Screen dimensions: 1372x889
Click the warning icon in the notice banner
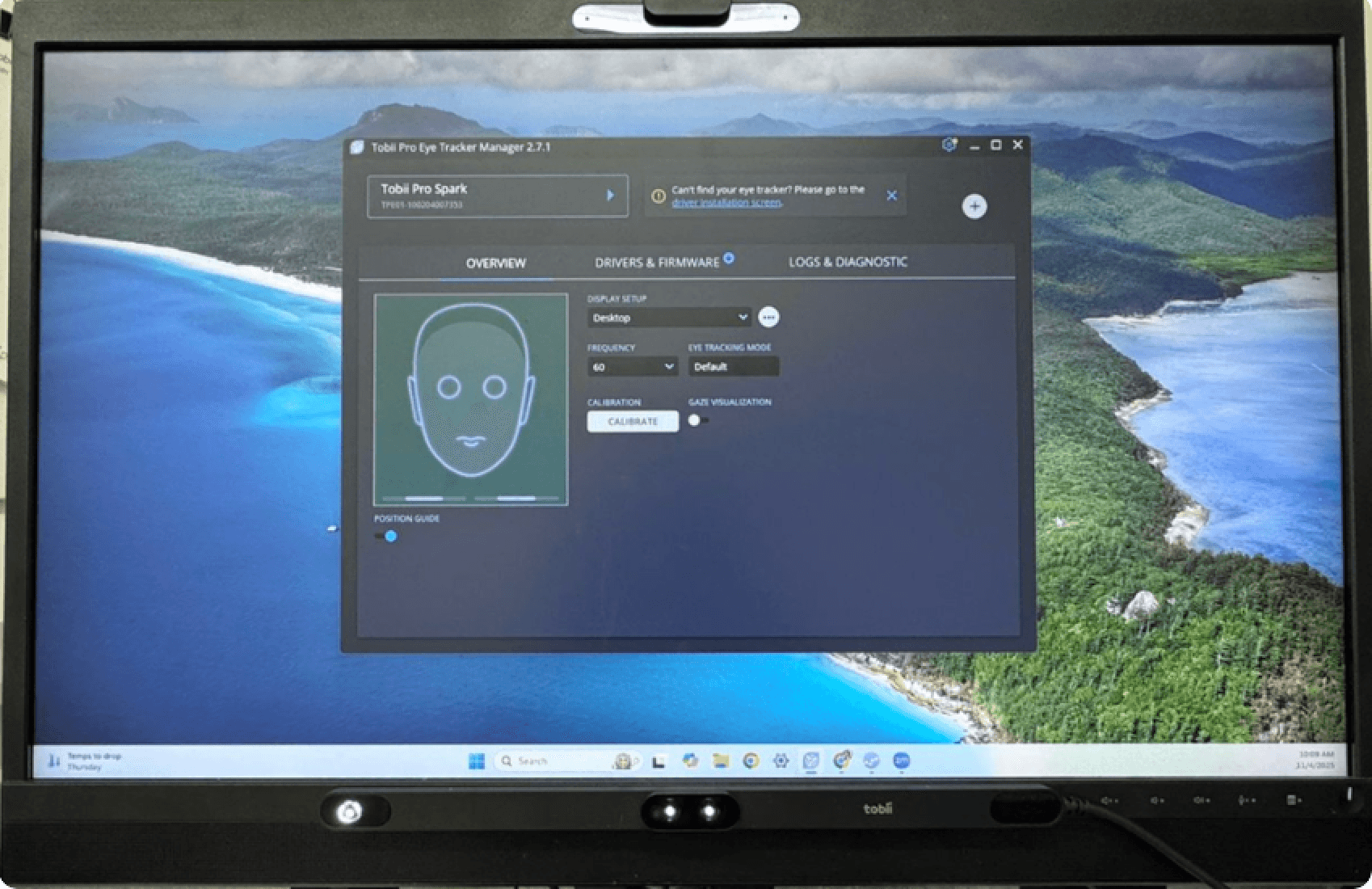click(x=659, y=196)
